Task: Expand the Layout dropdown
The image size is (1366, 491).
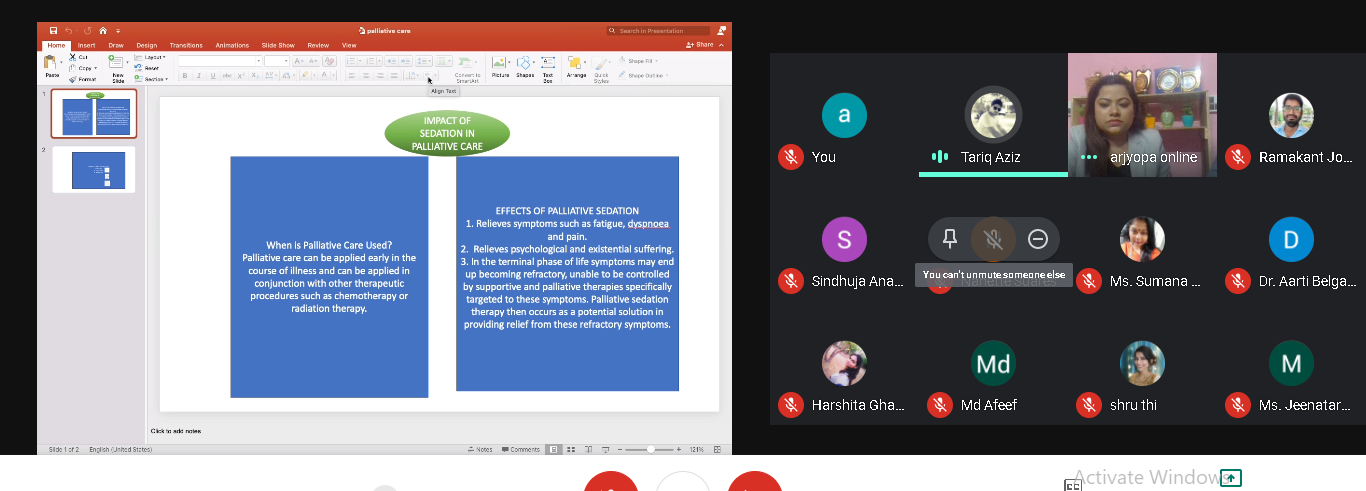Action: click(x=153, y=57)
